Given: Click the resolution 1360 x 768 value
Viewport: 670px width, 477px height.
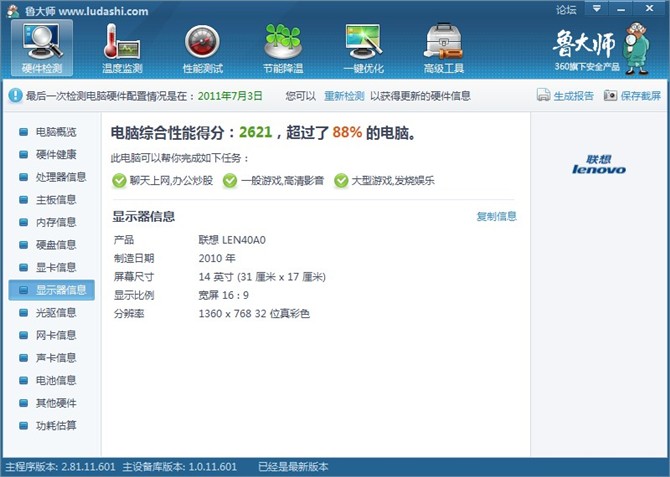Looking at the screenshot, I should (x=254, y=314).
